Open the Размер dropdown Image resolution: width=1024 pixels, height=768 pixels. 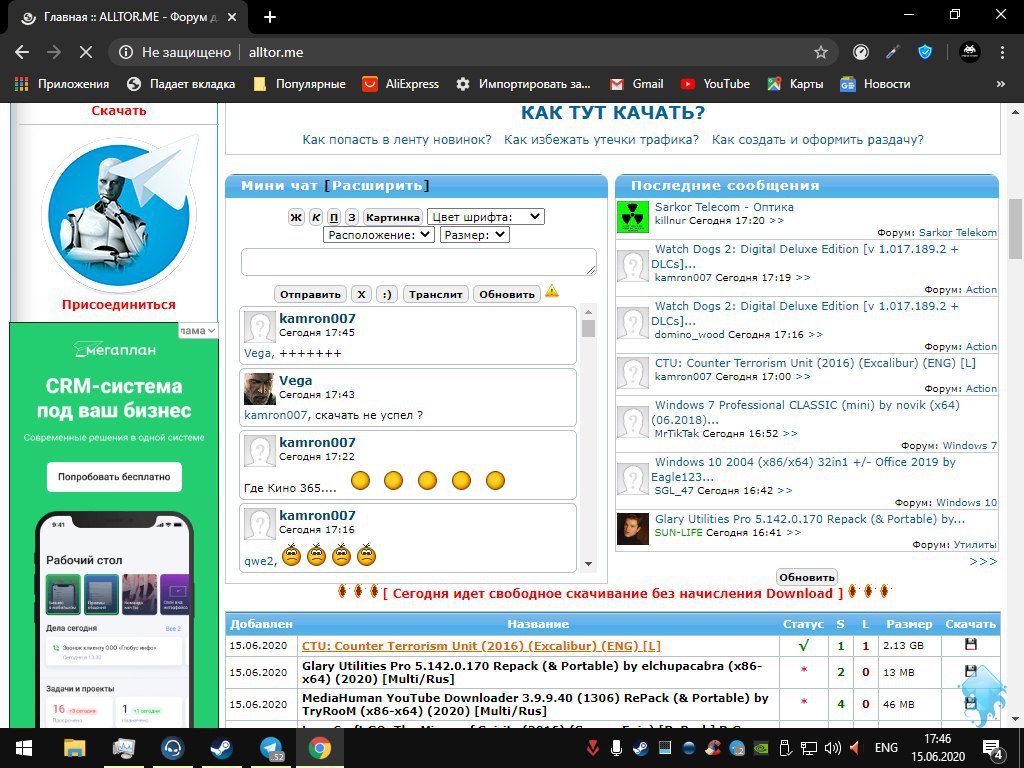tap(475, 235)
